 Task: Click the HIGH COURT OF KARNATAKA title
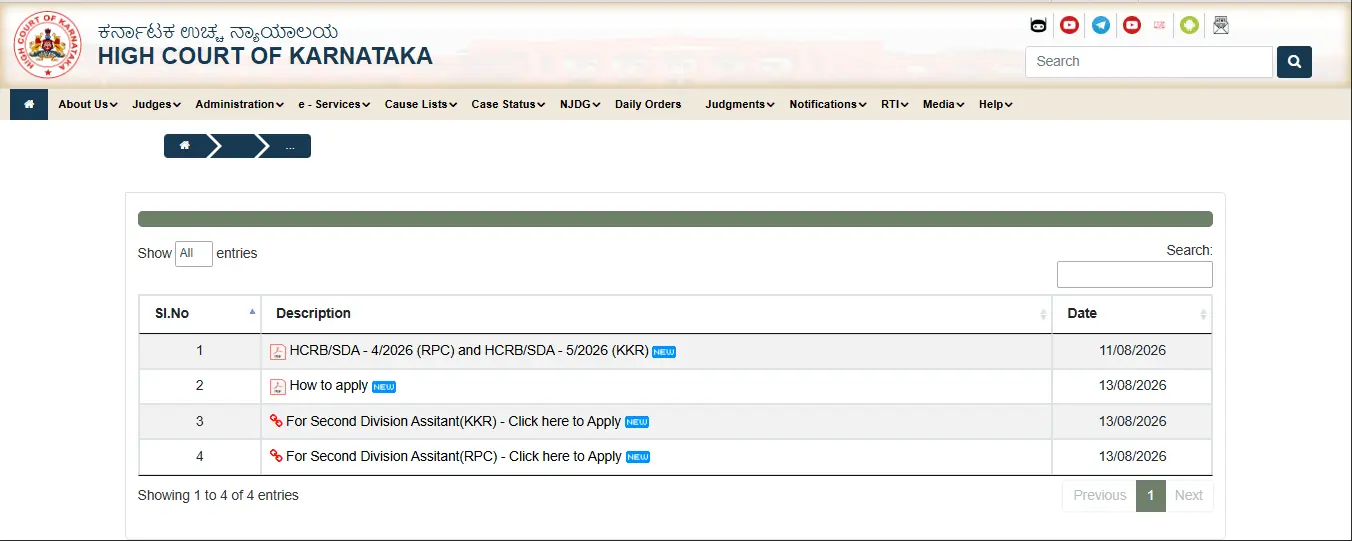pos(265,56)
